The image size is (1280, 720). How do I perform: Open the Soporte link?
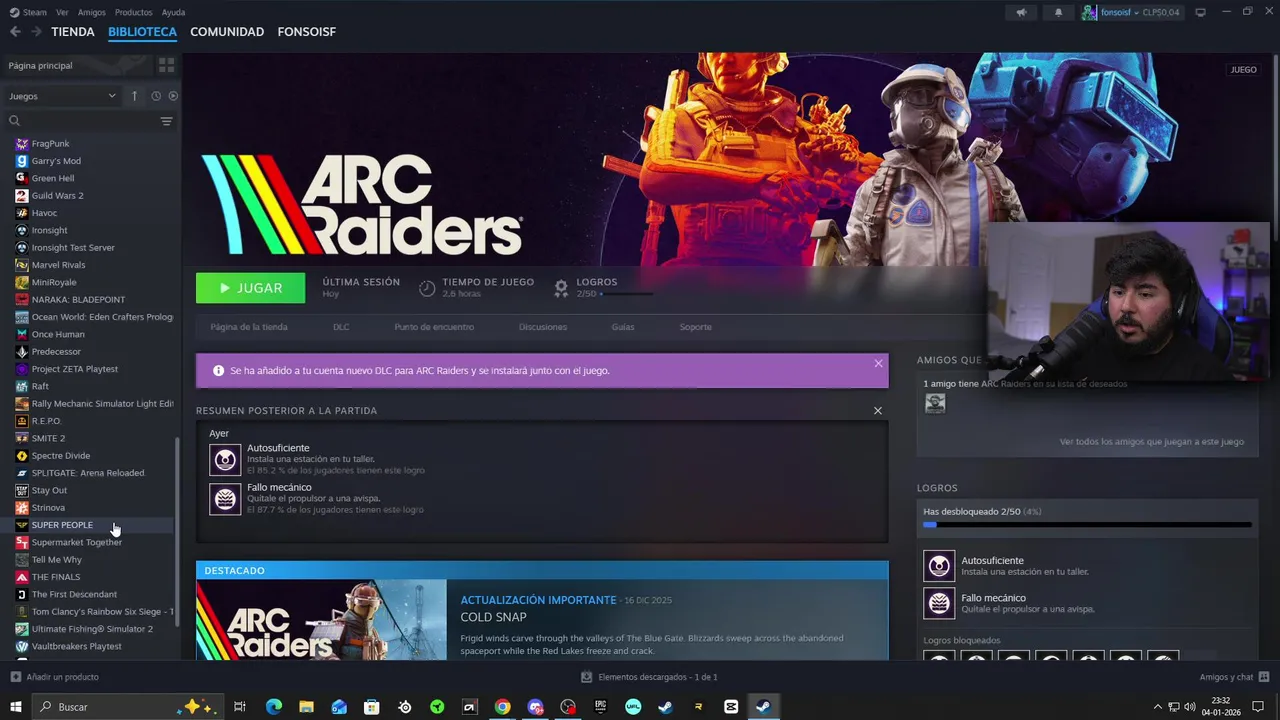click(x=696, y=327)
